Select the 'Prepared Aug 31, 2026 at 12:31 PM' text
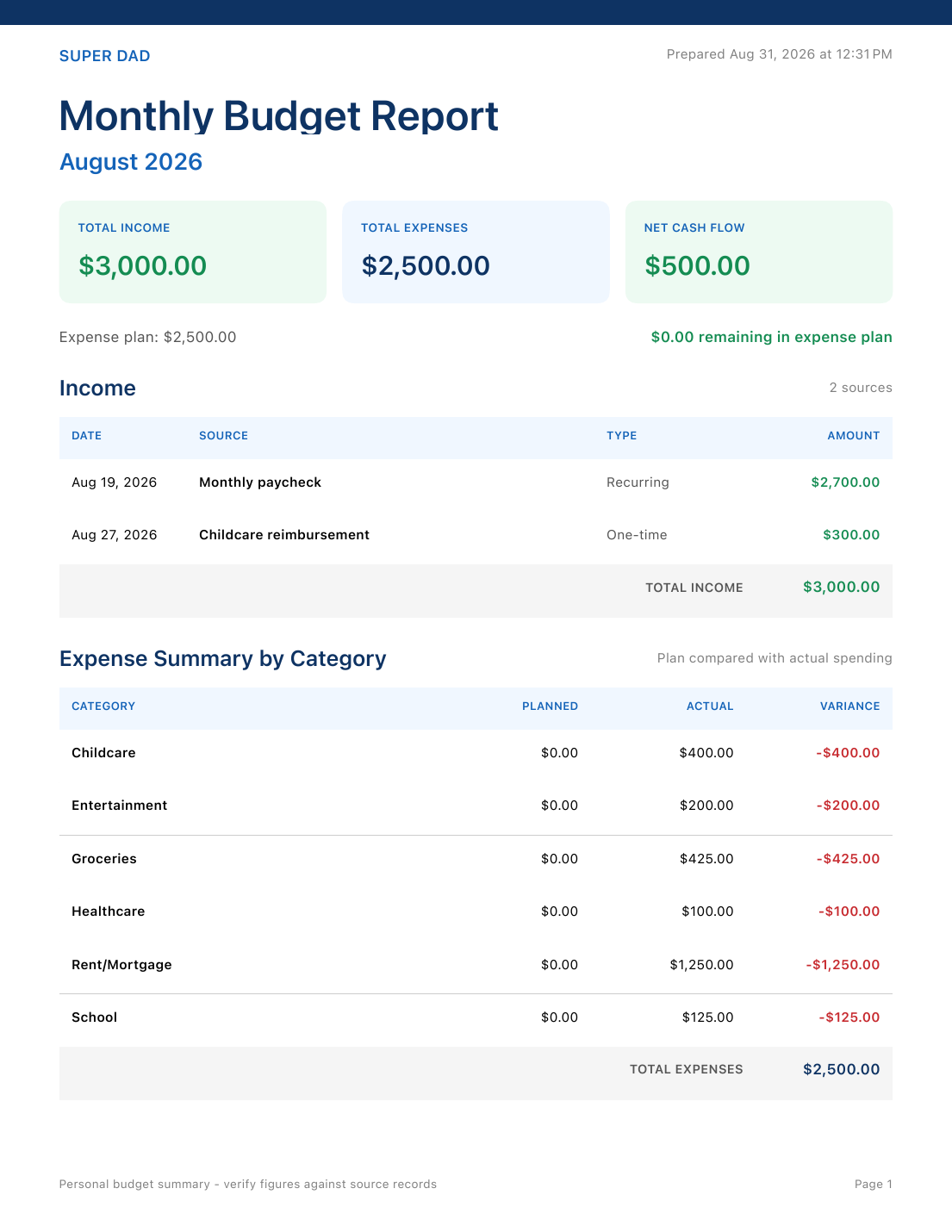The image size is (952, 1232). click(x=779, y=54)
